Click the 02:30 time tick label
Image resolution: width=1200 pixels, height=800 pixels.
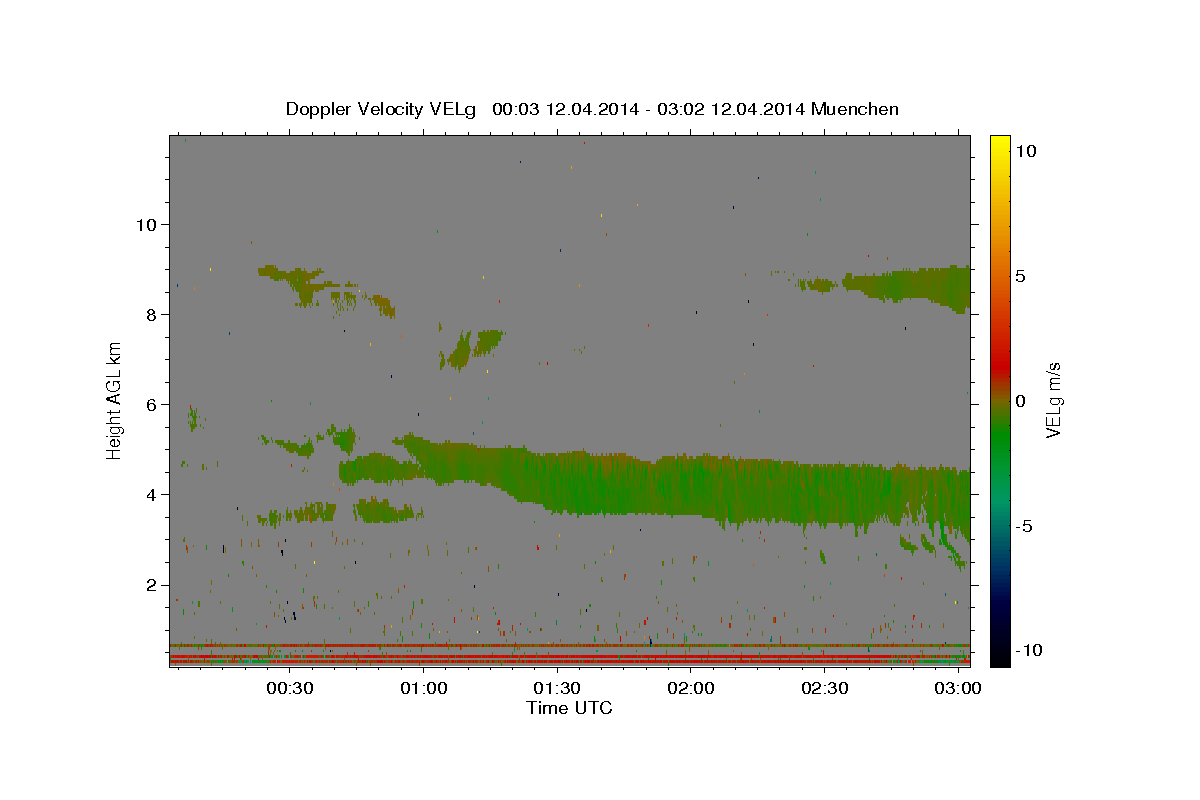click(825, 688)
